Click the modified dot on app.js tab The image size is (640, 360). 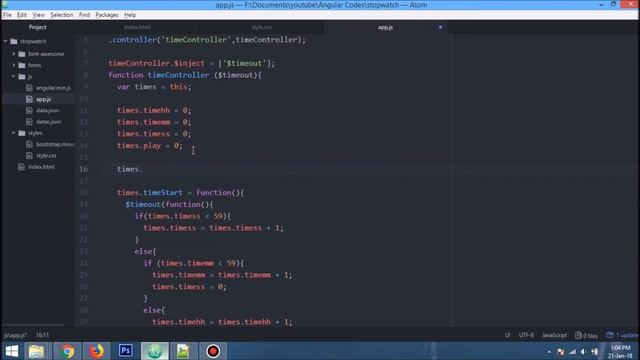click(440, 27)
